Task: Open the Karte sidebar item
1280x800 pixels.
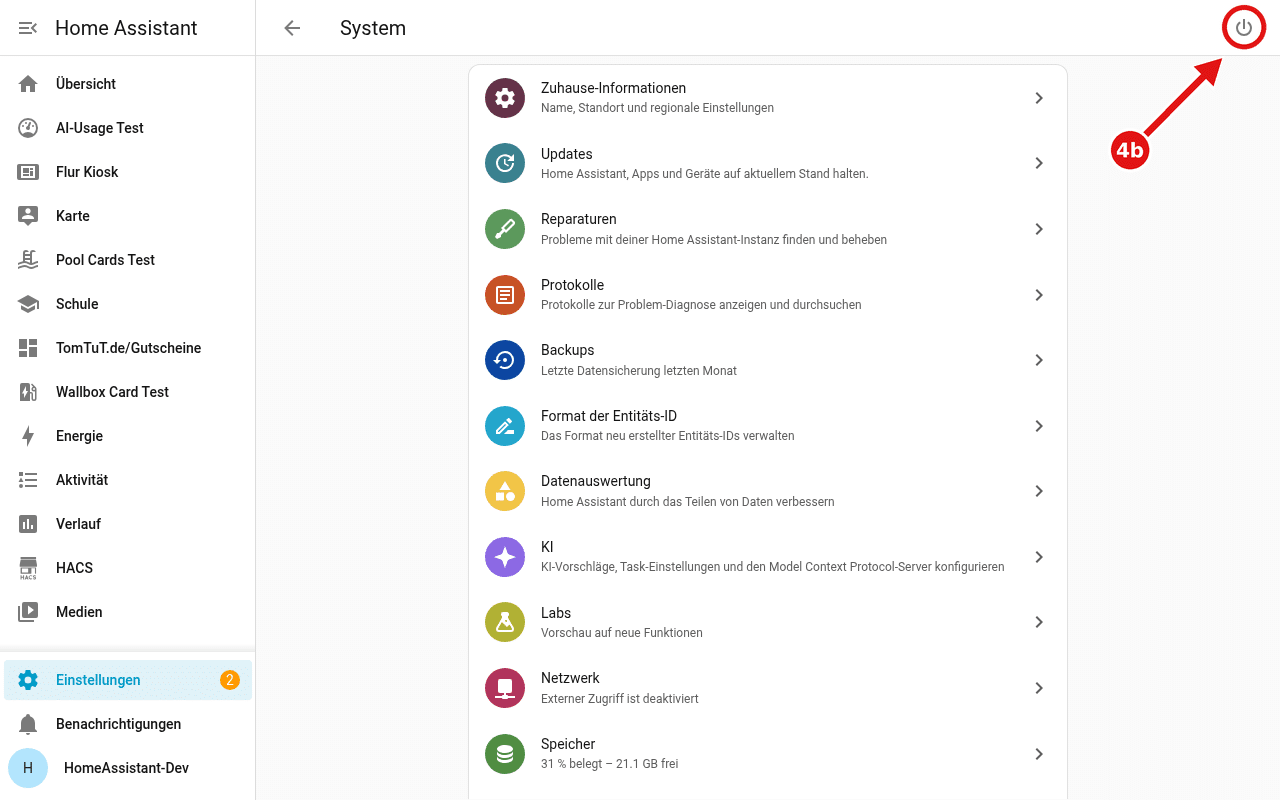Action: pyautogui.click(x=128, y=216)
